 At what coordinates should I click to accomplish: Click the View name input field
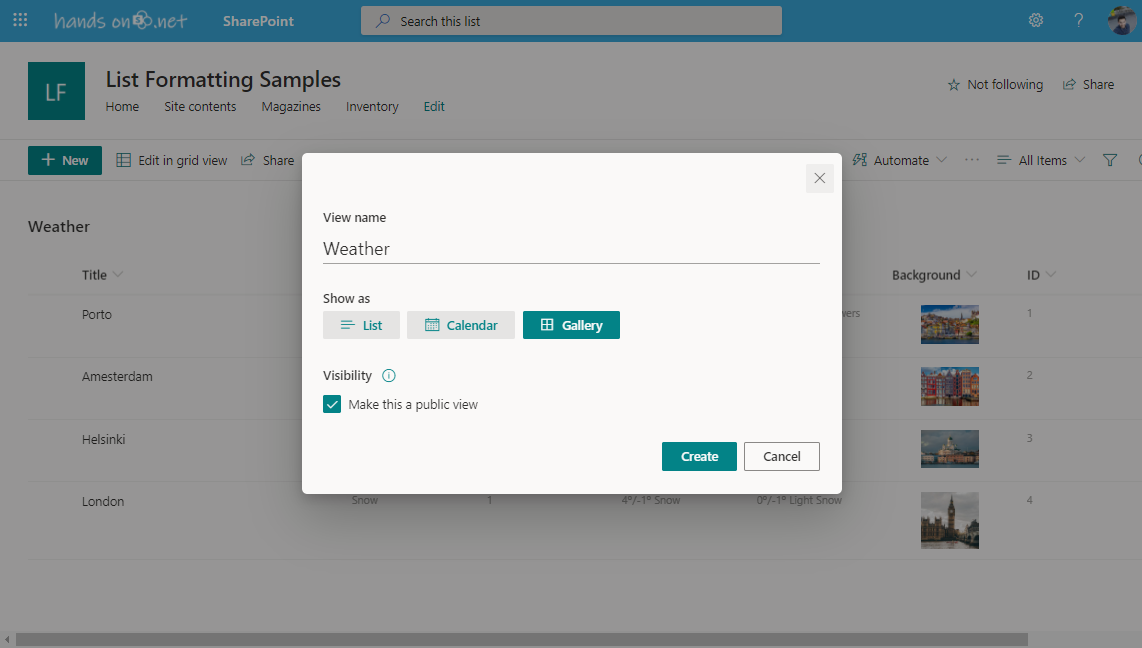click(x=571, y=248)
